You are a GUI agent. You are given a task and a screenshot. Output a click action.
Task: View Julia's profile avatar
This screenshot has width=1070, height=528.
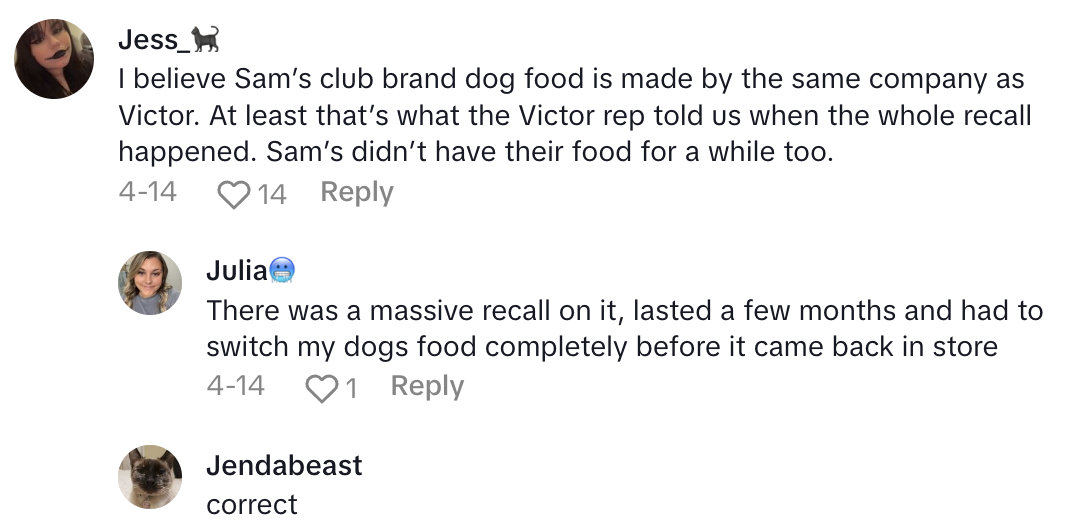click(150, 283)
